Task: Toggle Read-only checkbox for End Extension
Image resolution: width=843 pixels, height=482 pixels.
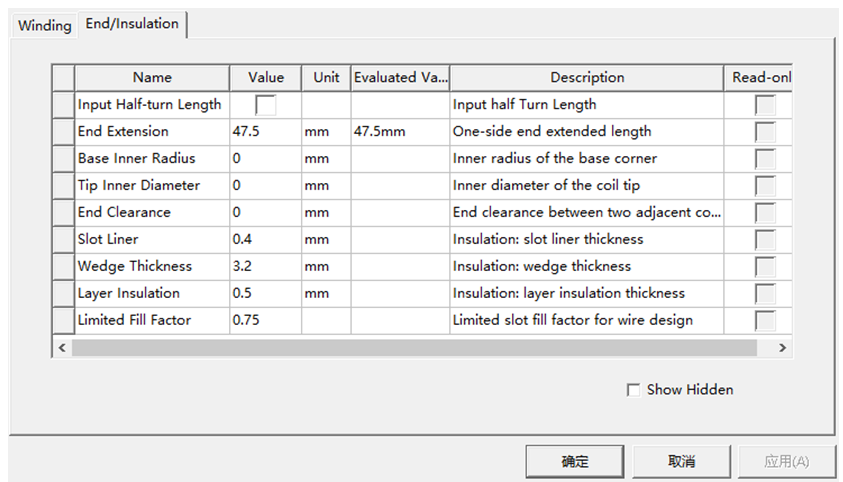Action: pyautogui.click(x=765, y=132)
